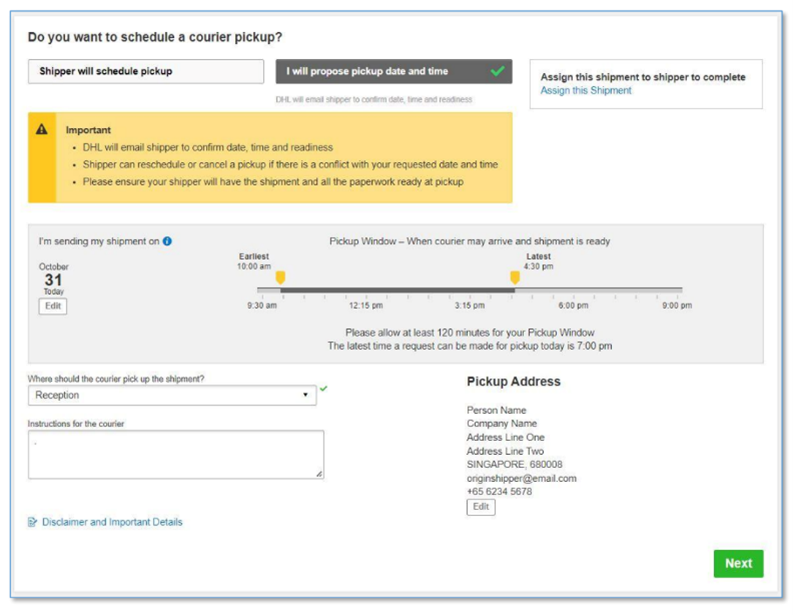Click the green Next button

738,563
